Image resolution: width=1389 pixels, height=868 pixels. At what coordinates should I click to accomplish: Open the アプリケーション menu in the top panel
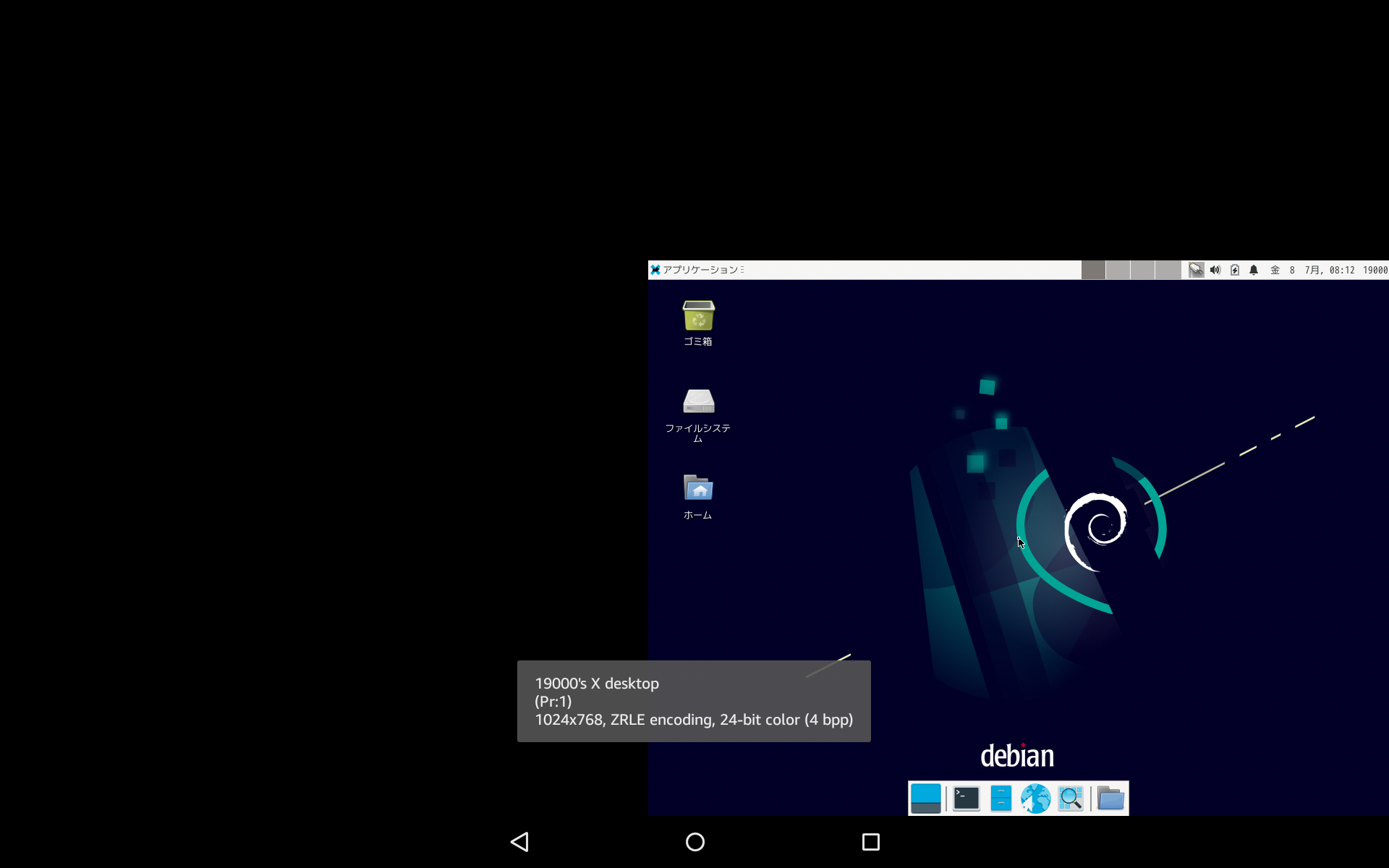click(696, 270)
